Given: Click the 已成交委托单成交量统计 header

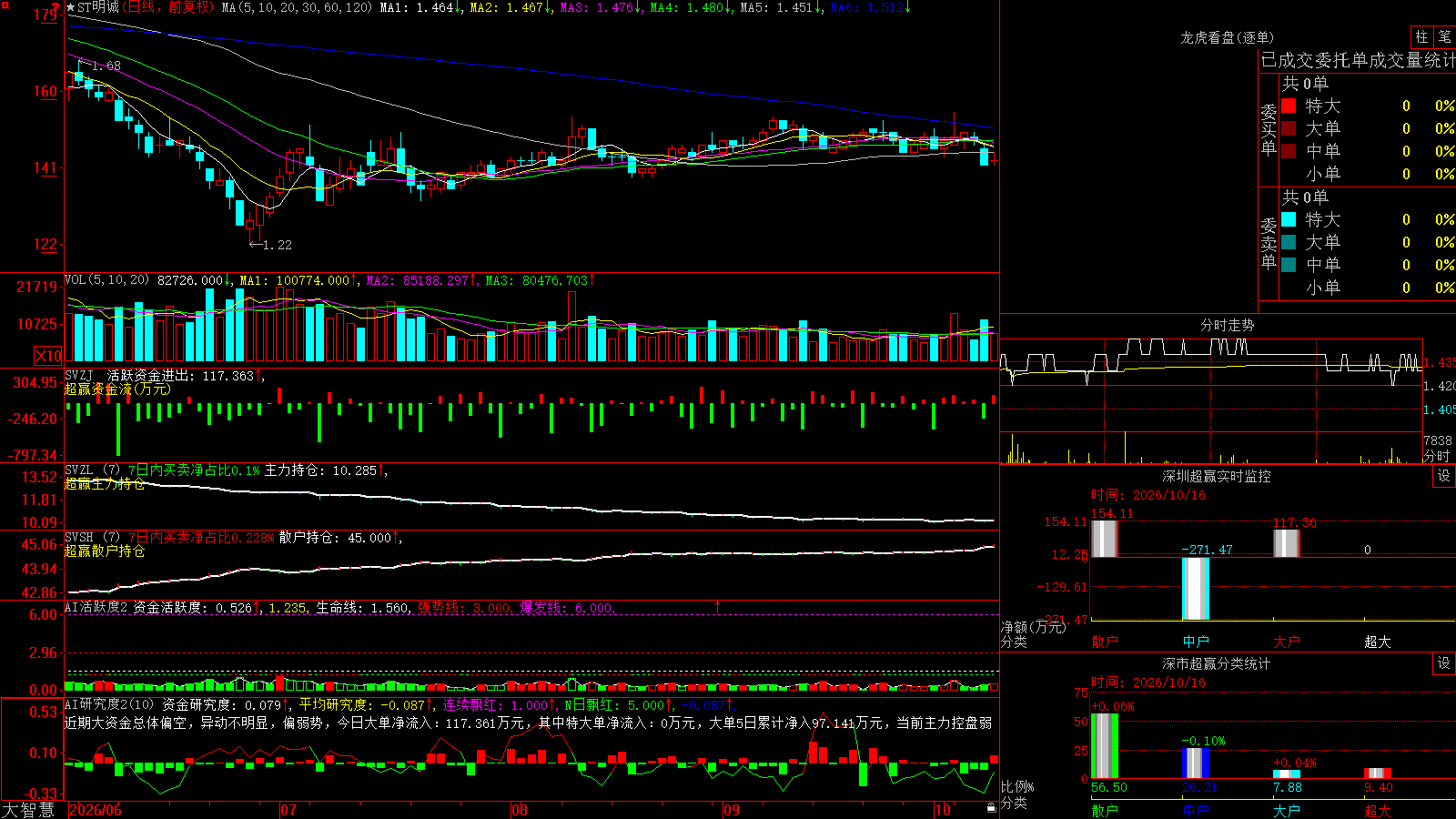Looking at the screenshot, I should click(x=1358, y=60).
